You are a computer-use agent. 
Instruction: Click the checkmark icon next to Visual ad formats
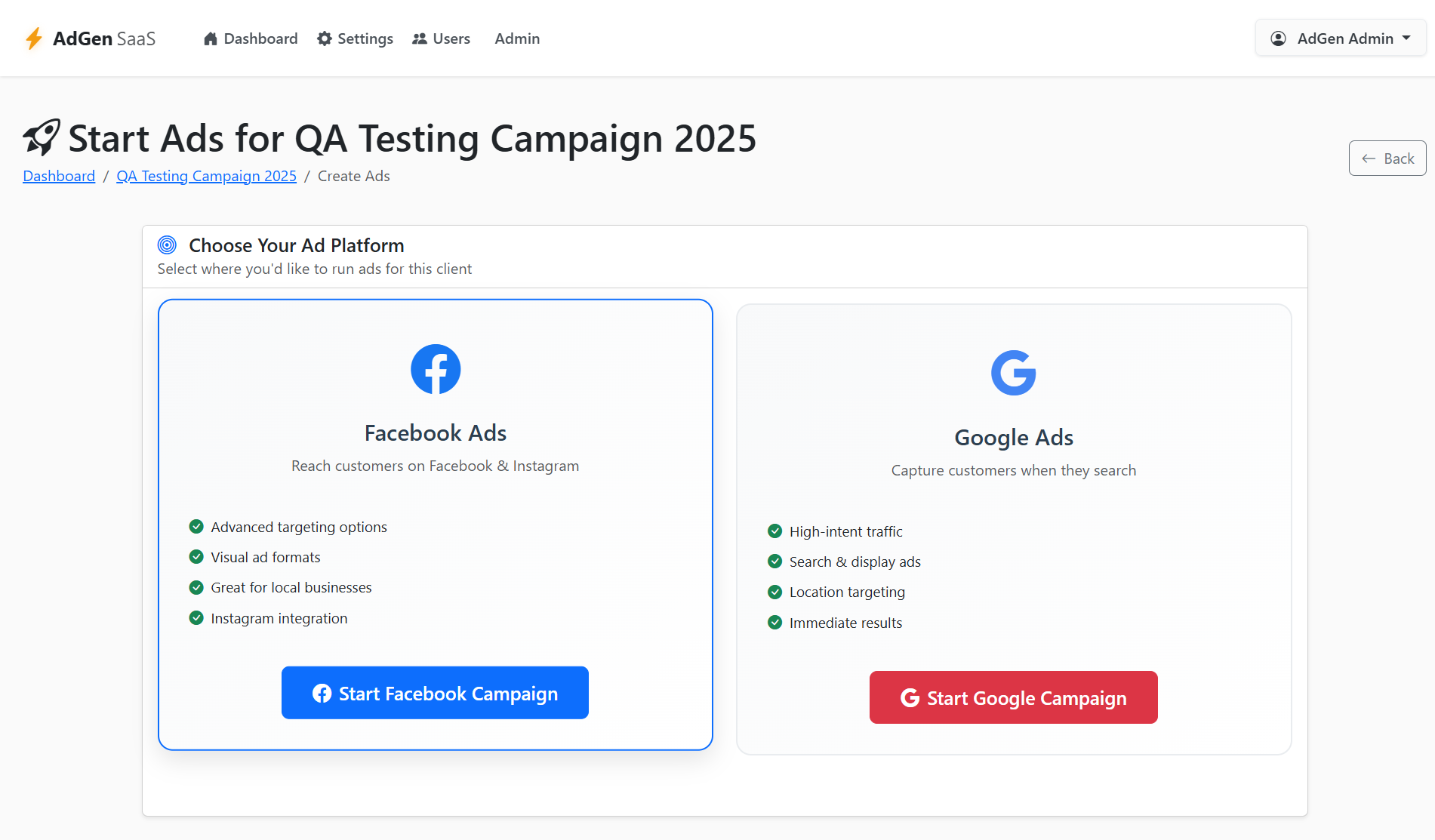pos(196,557)
